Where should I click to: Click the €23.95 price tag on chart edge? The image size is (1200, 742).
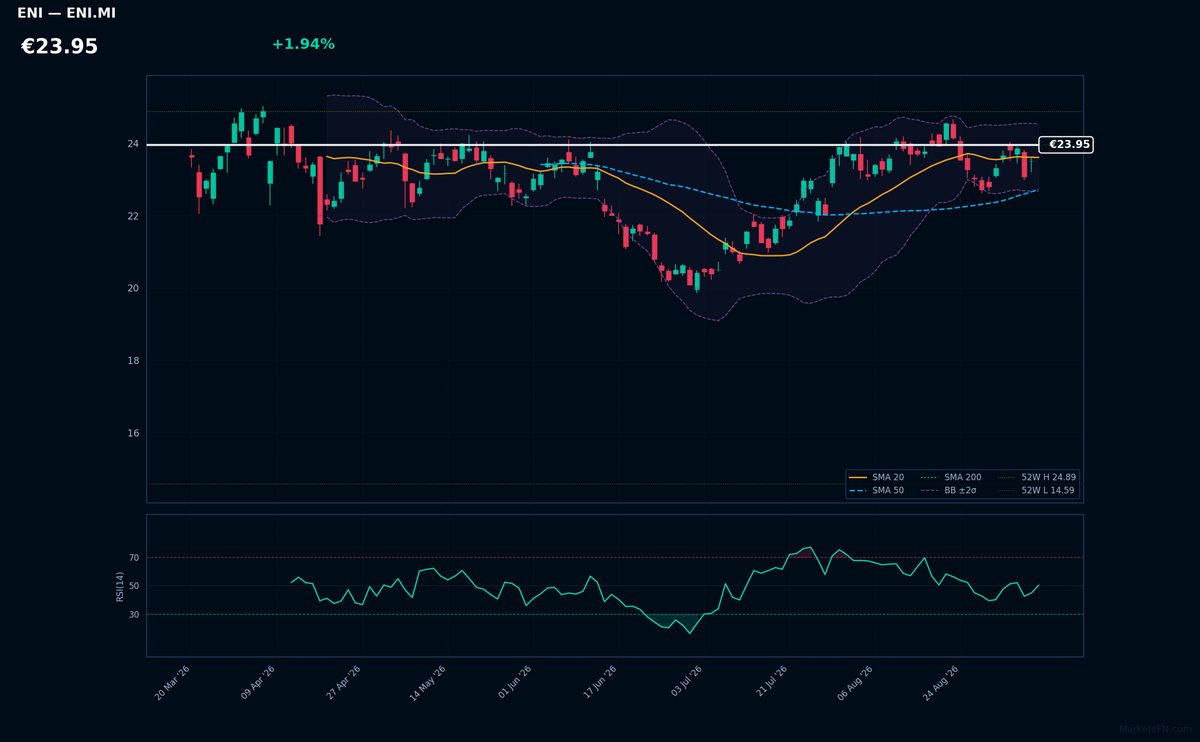click(x=1066, y=145)
